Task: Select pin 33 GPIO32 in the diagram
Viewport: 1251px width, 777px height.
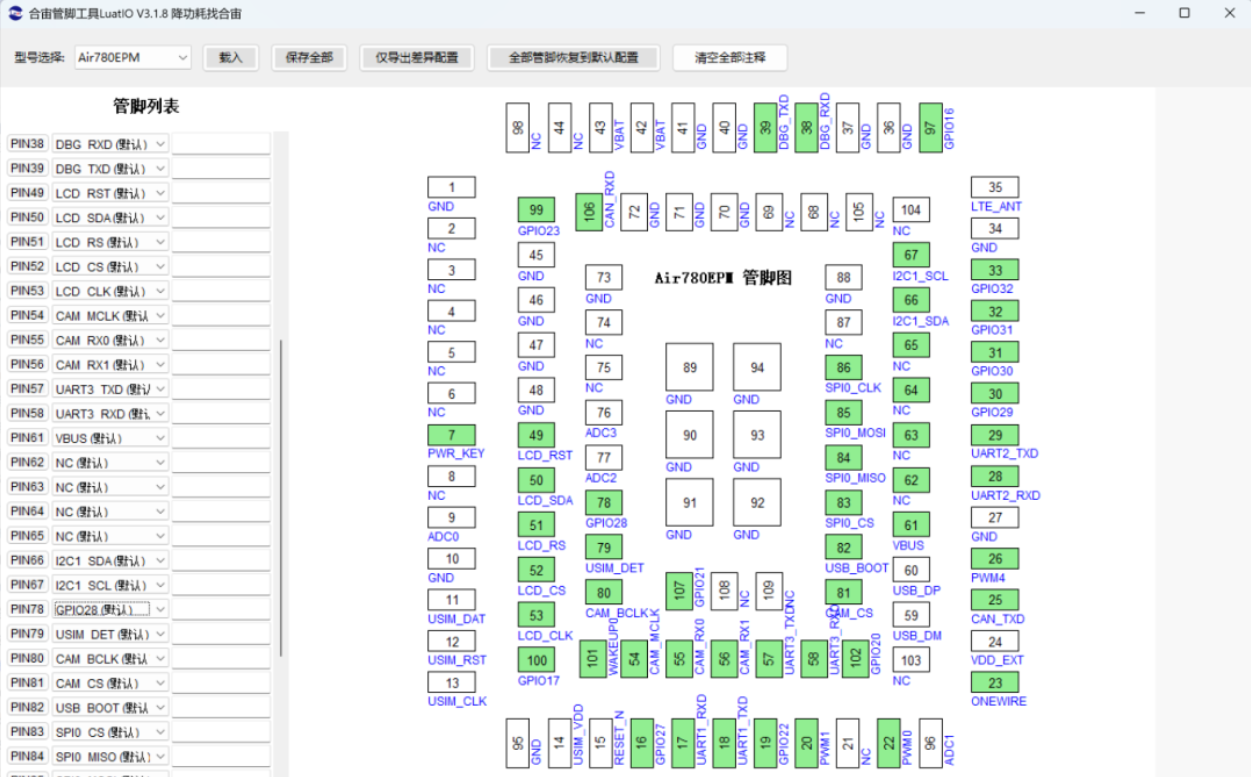Action: pos(995,270)
